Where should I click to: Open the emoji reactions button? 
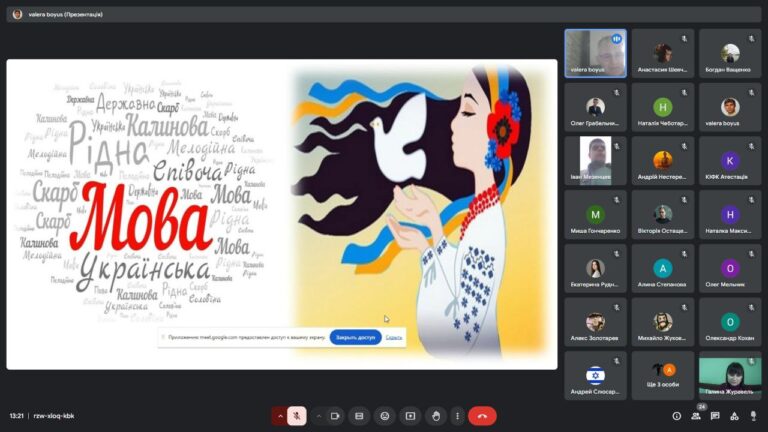[x=384, y=416]
